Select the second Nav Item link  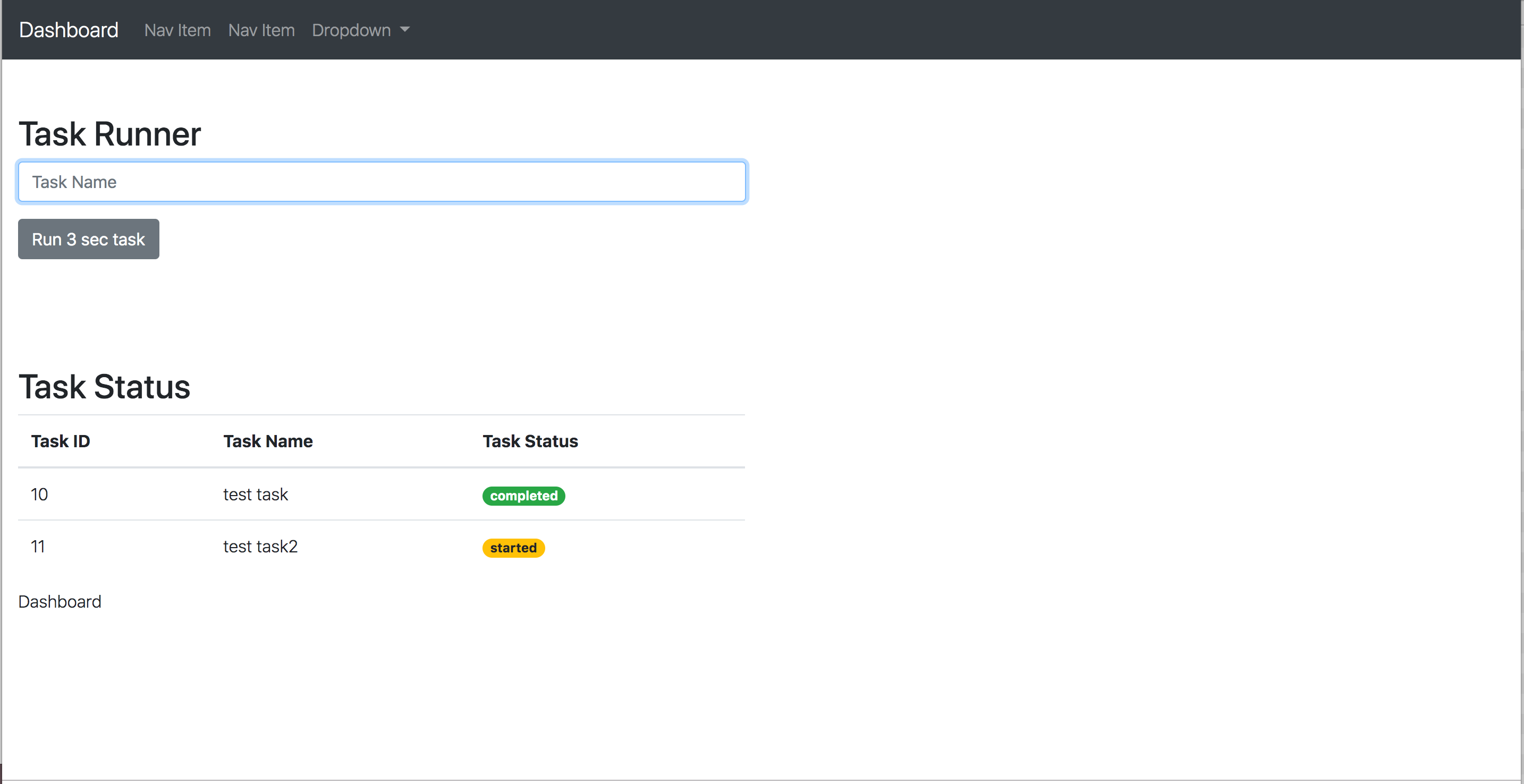tap(261, 30)
